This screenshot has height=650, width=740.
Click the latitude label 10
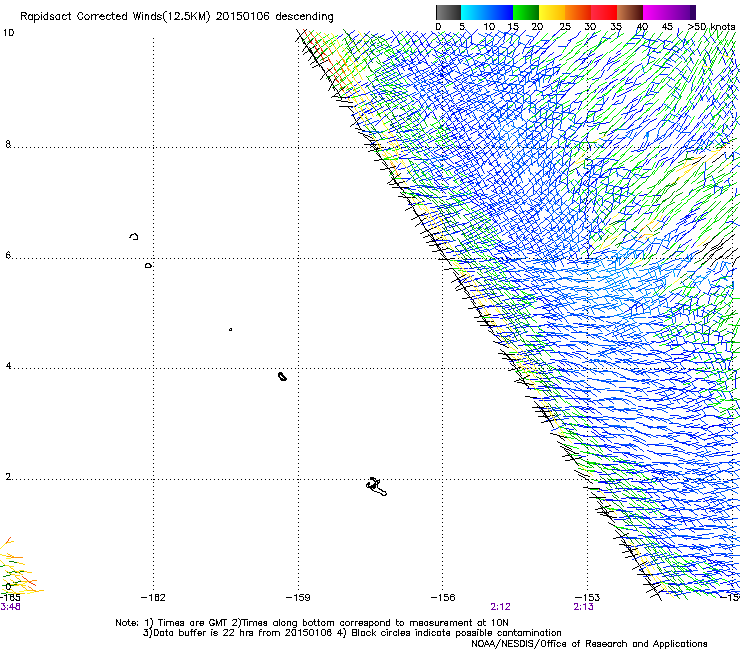click(x=8, y=33)
